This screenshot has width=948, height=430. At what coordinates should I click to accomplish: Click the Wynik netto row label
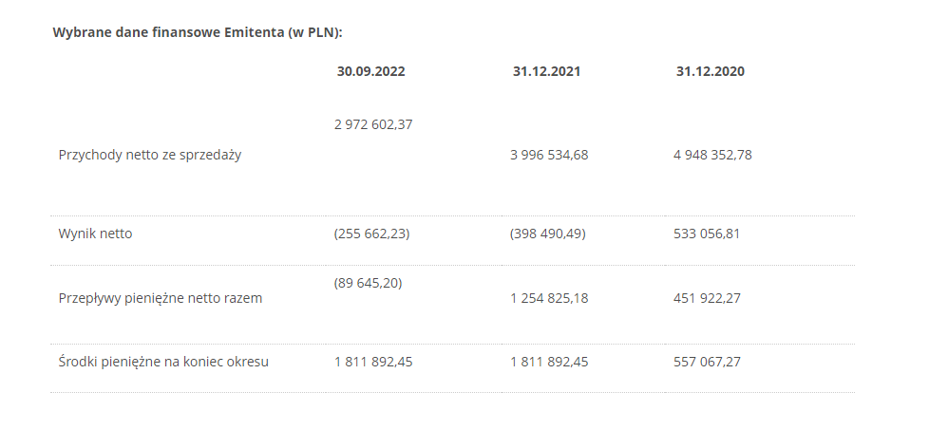pyautogui.click(x=95, y=233)
